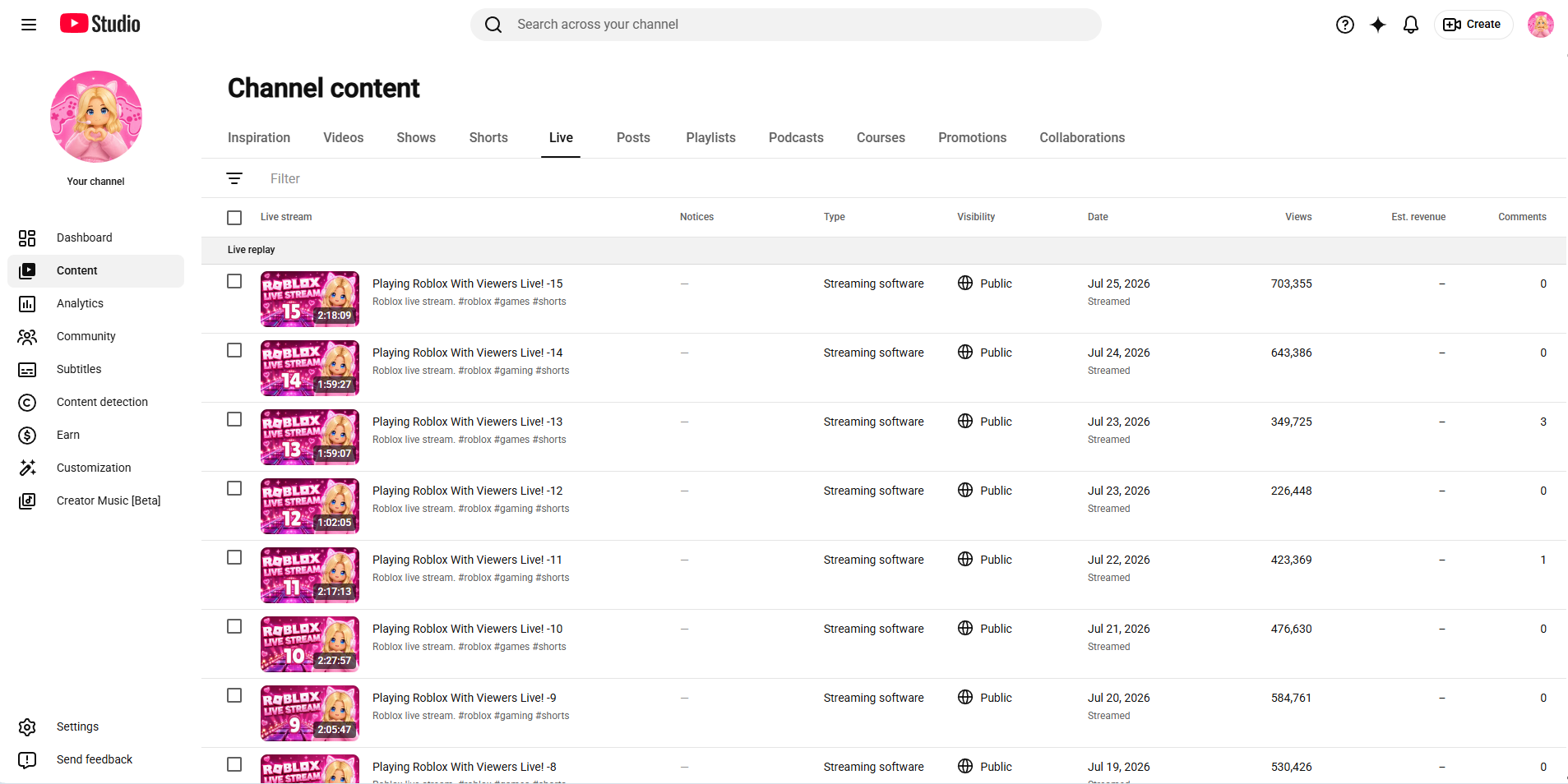Click the Public globe icon for stream -9

pyautogui.click(x=965, y=697)
